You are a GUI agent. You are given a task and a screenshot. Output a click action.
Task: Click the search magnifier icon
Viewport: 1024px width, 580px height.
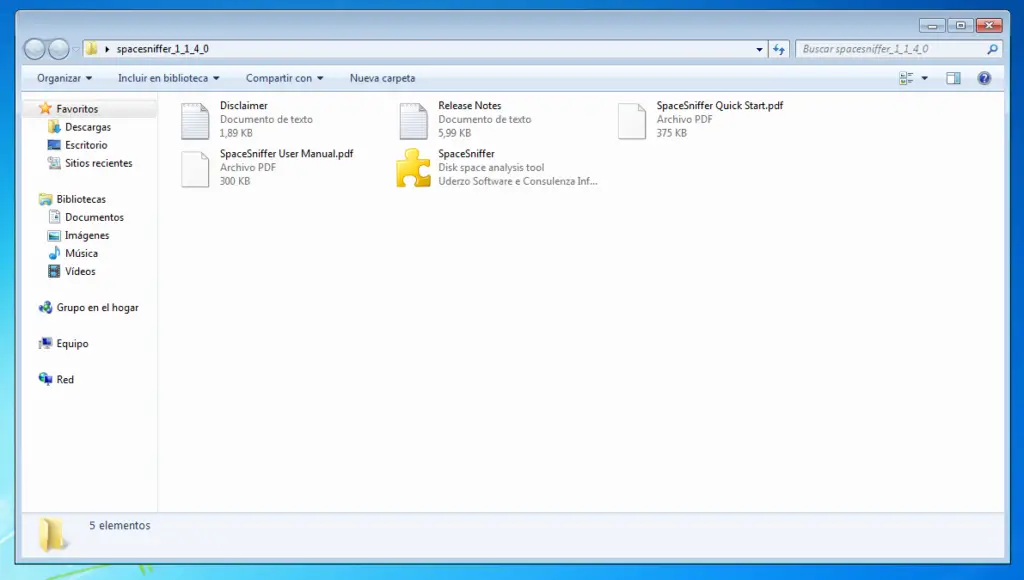pos(992,49)
